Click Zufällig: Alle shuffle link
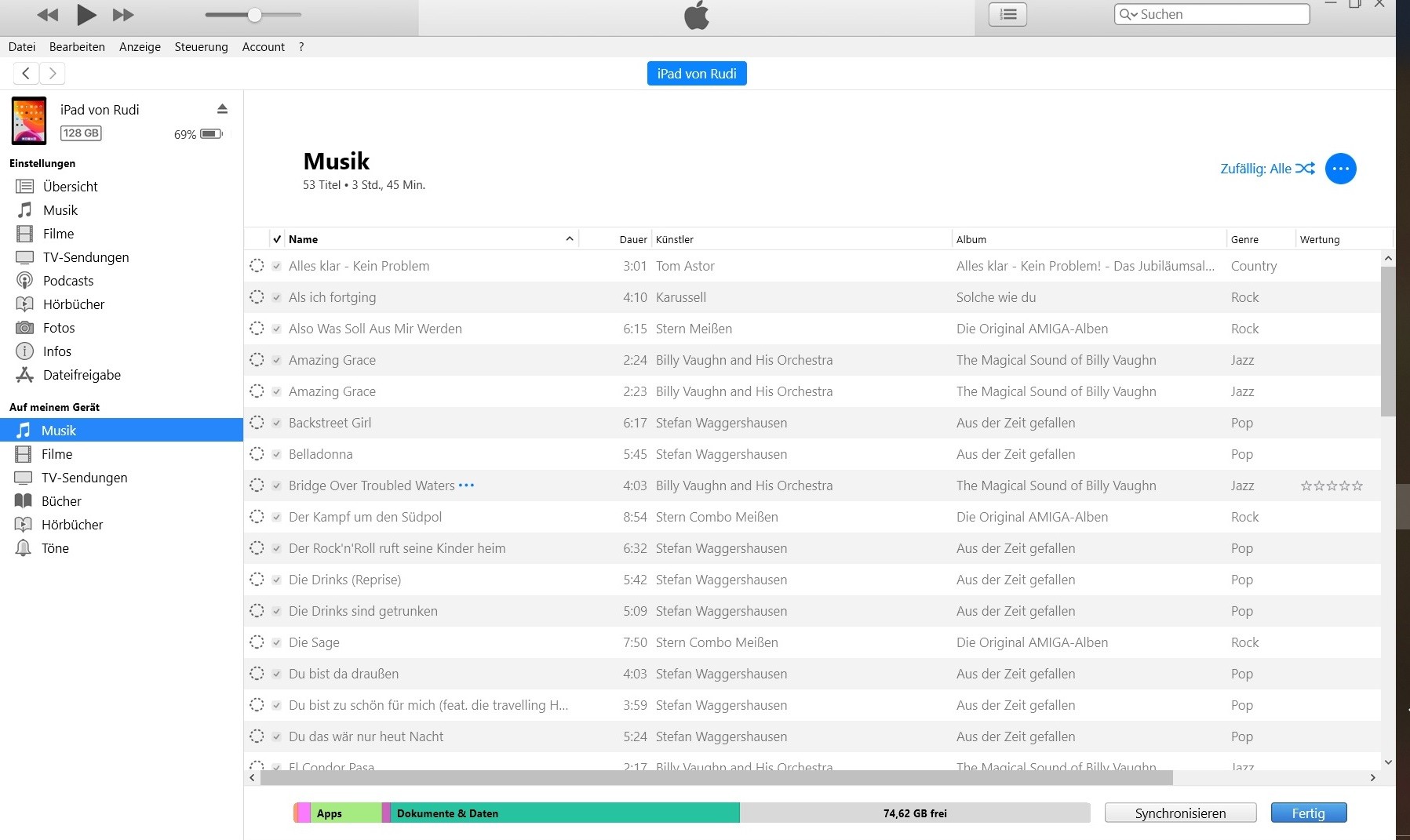Viewport: 1410px width, 840px height. coord(1267,169)
